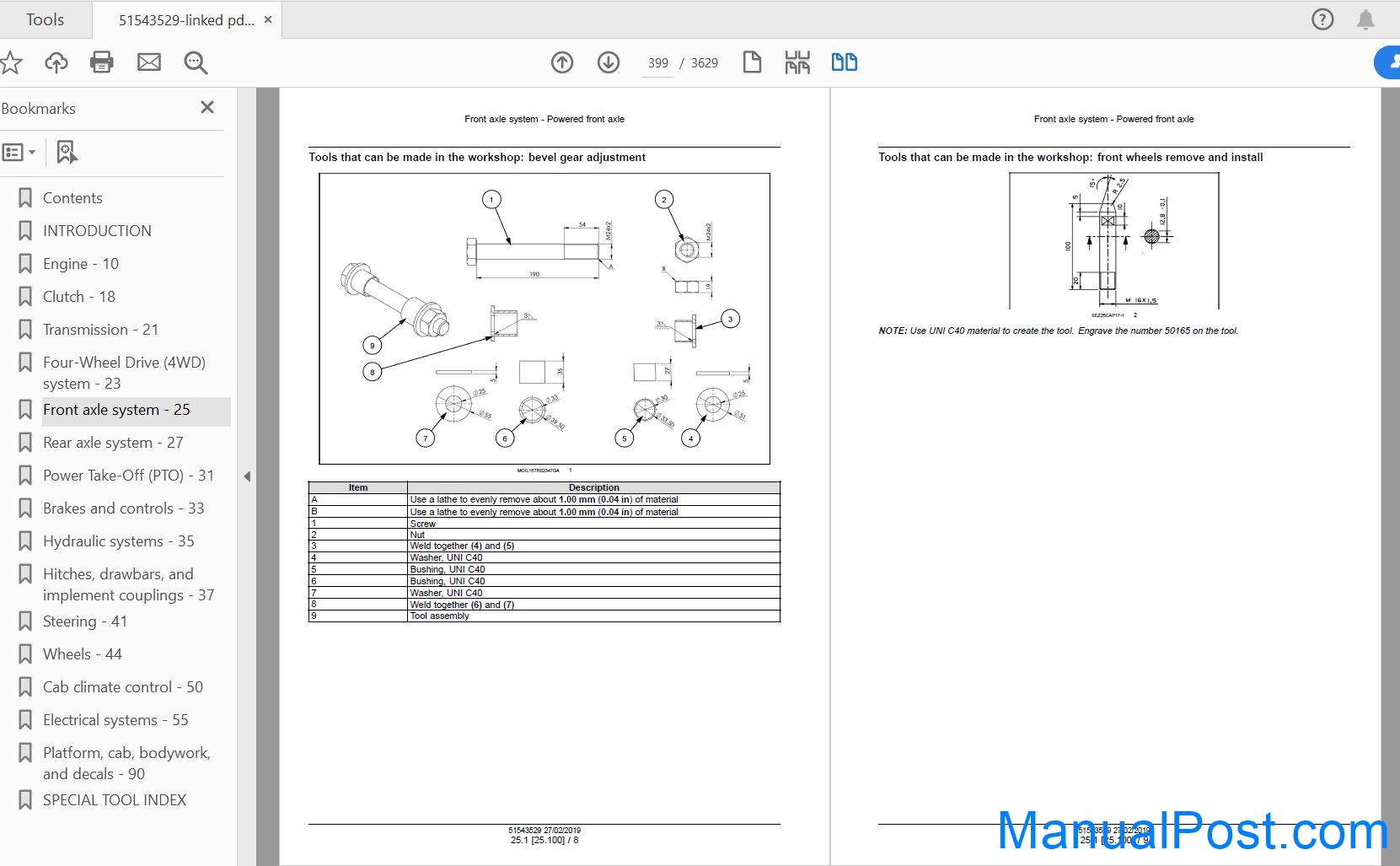The height and width of the screenshot is (866, 1400).
Task: Click the bookmark icon beside Contents
Action: [25, 198]
